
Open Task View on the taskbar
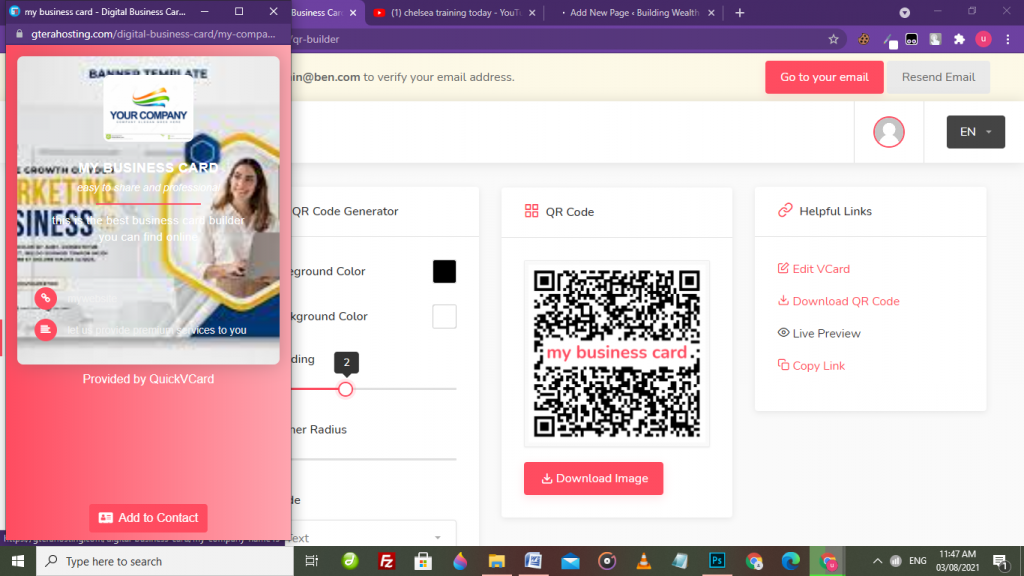(x=312, y=561)
